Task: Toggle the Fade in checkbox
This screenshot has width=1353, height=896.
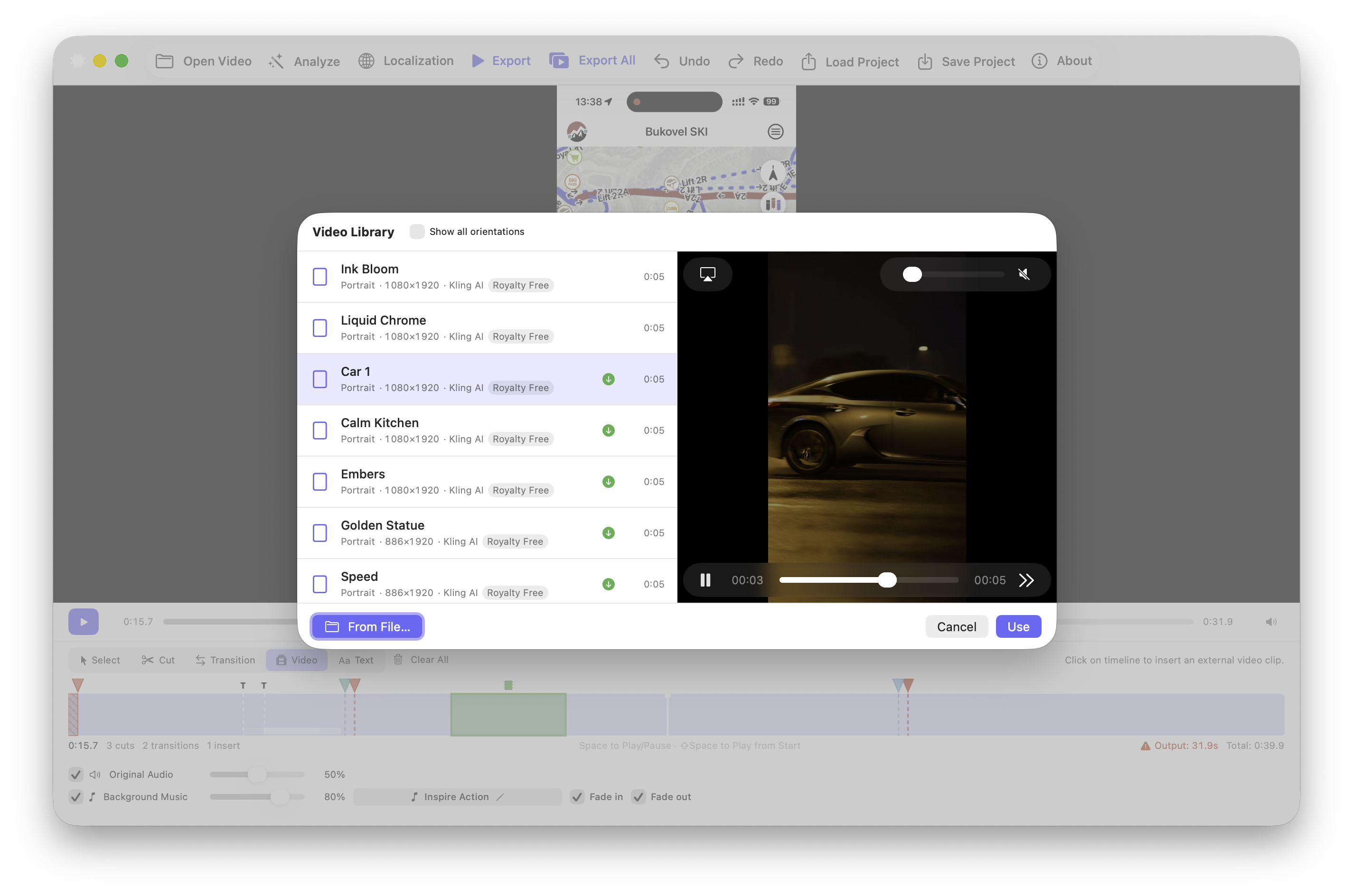Action: [577, 796]
